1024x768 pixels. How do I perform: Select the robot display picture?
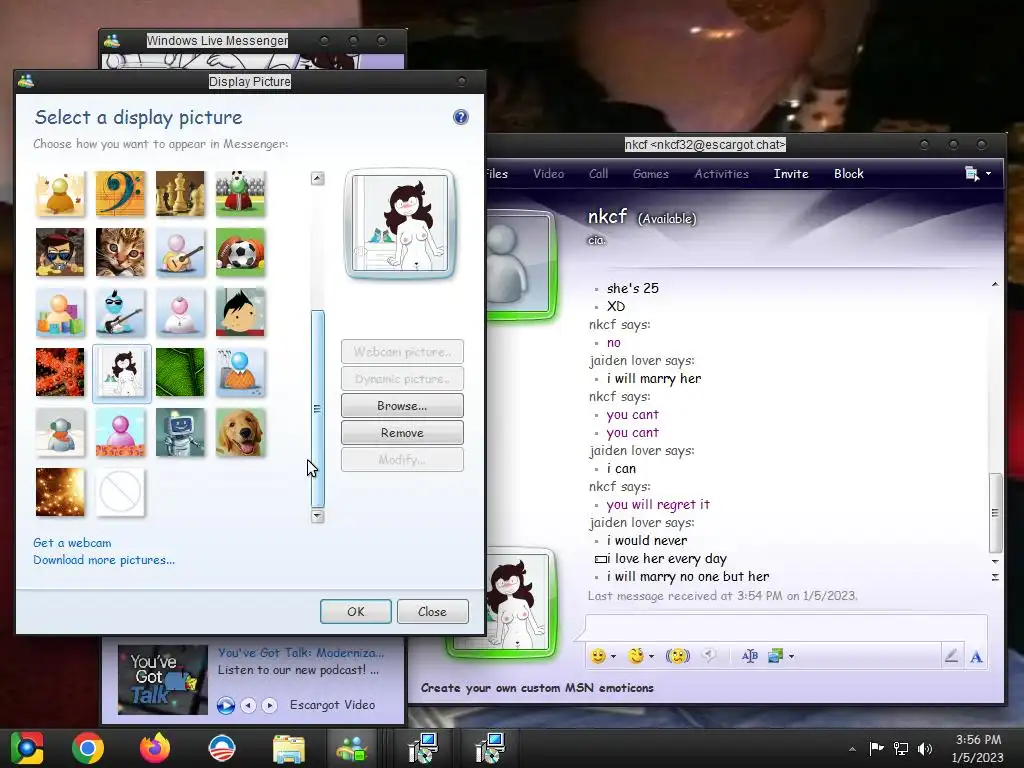click(x=180, y=432)
